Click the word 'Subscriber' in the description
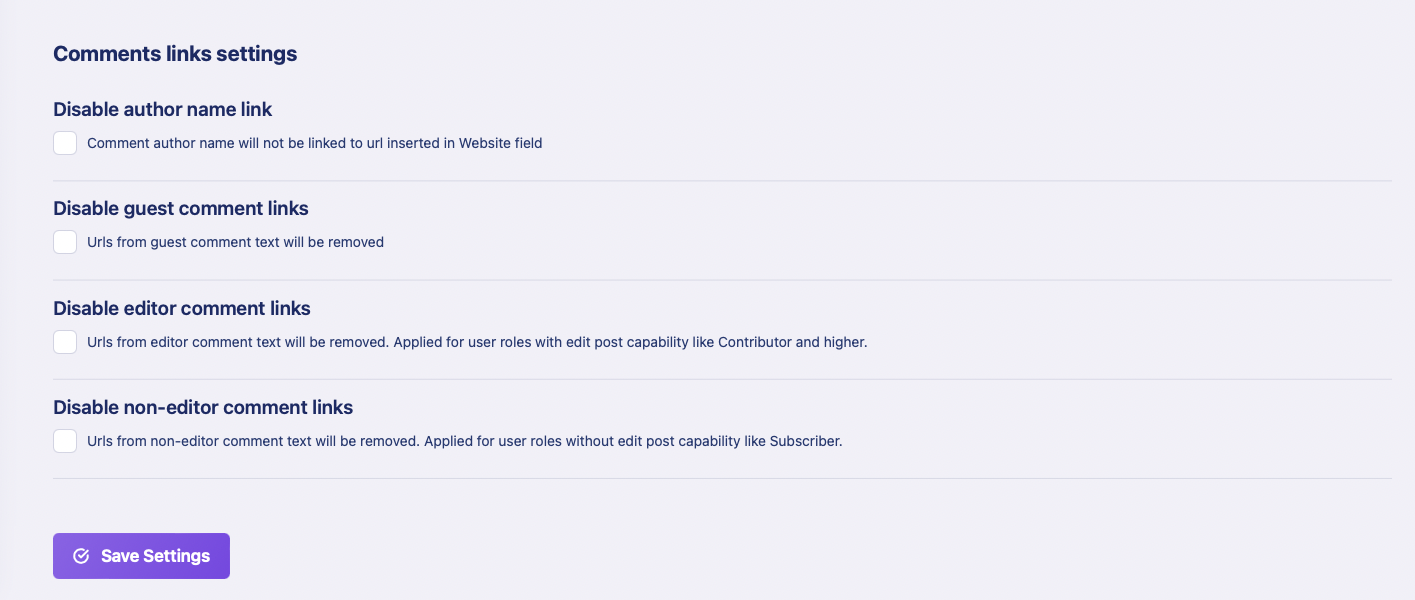 805,441
